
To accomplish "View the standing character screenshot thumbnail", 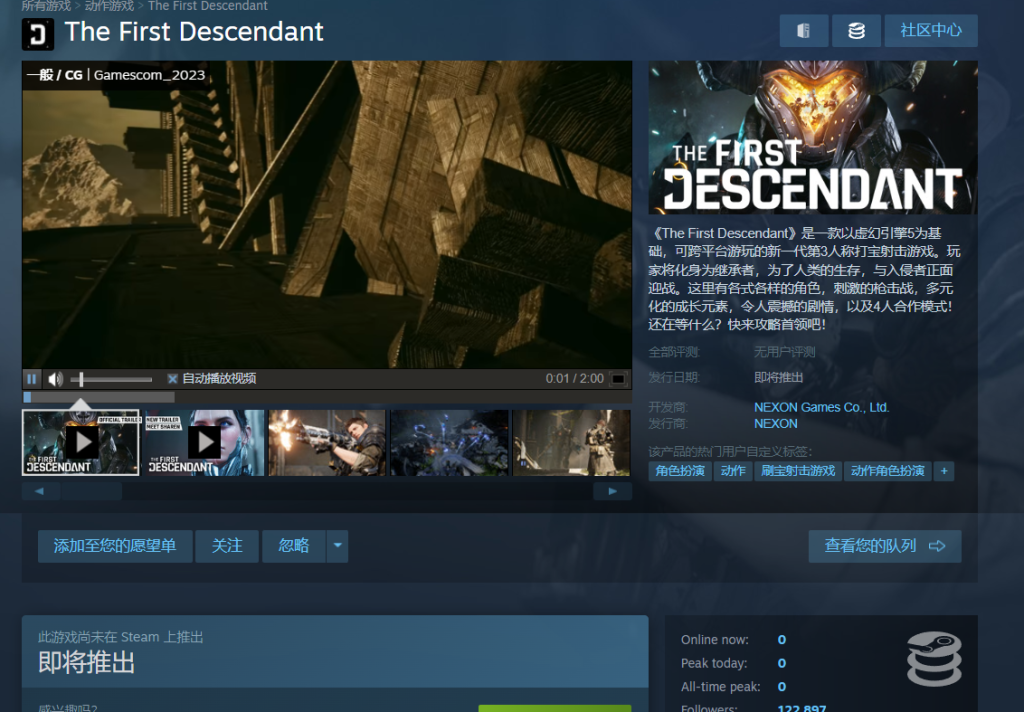I will (x=572, y=443).
